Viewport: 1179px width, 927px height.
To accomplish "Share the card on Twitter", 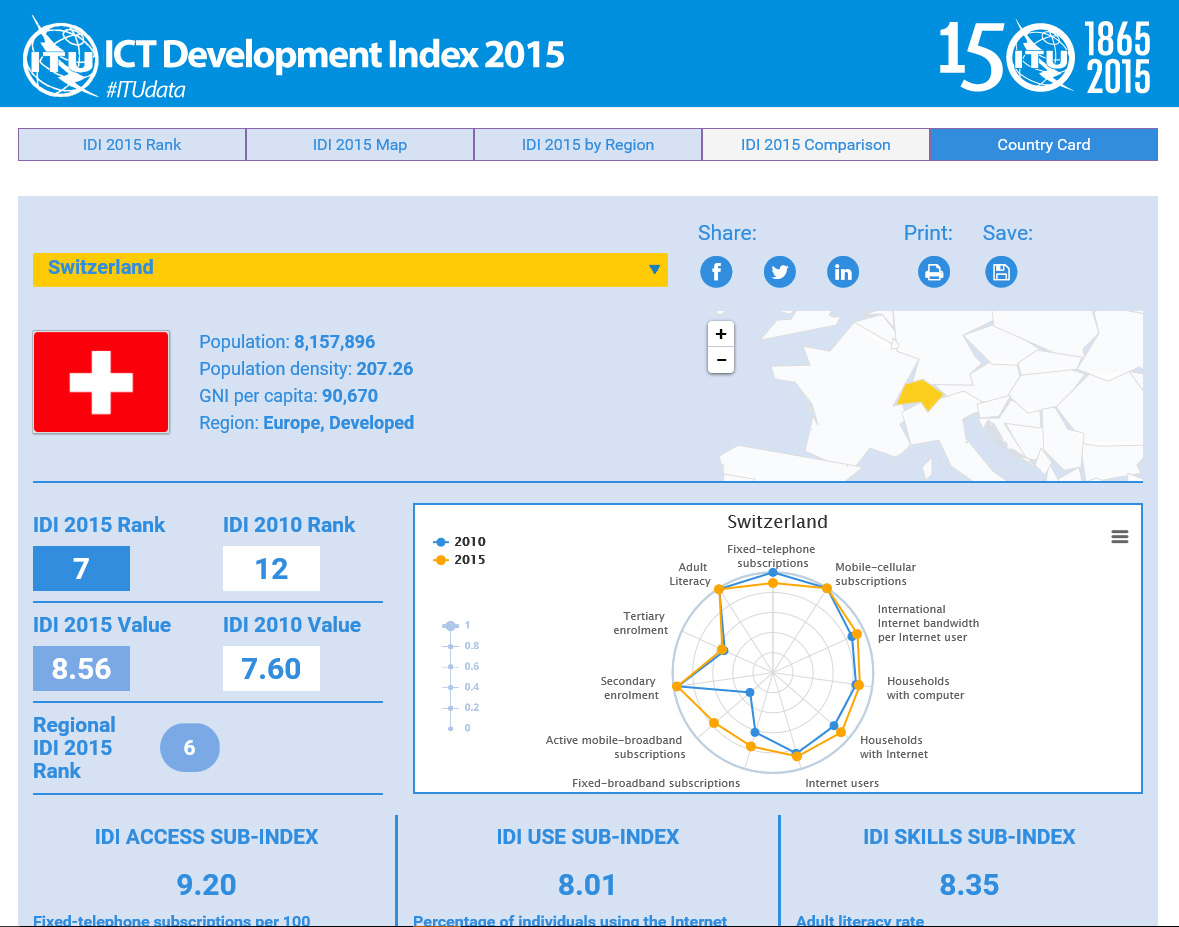I will coord(780,271).
